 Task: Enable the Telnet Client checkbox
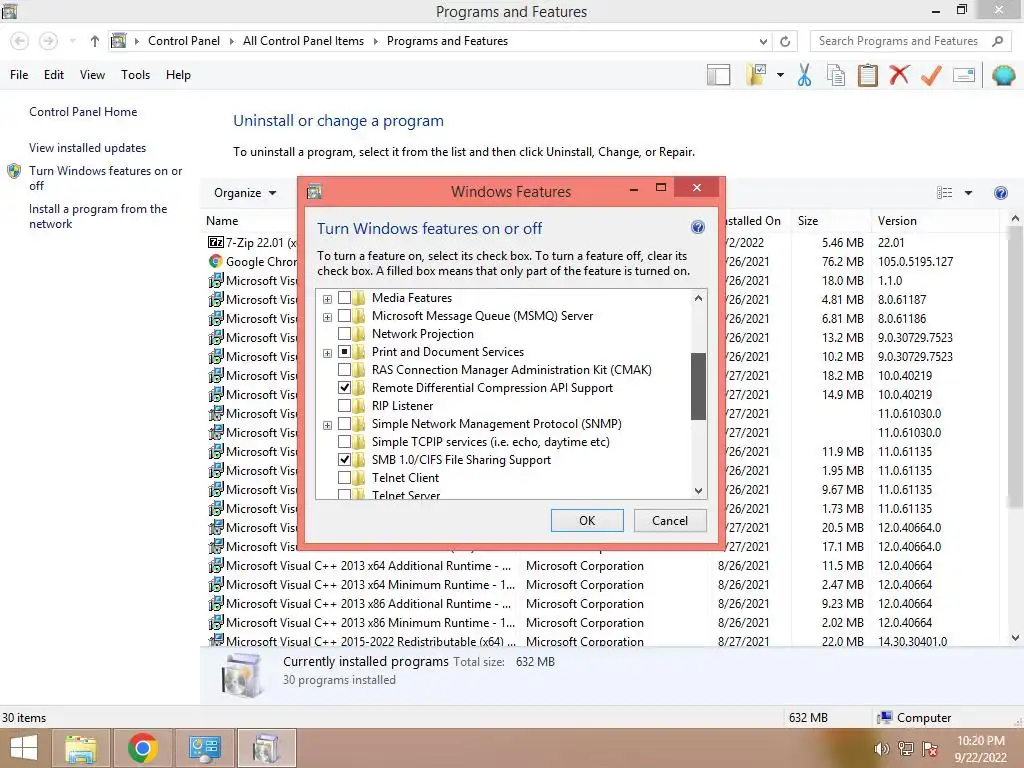coord(344,478)
